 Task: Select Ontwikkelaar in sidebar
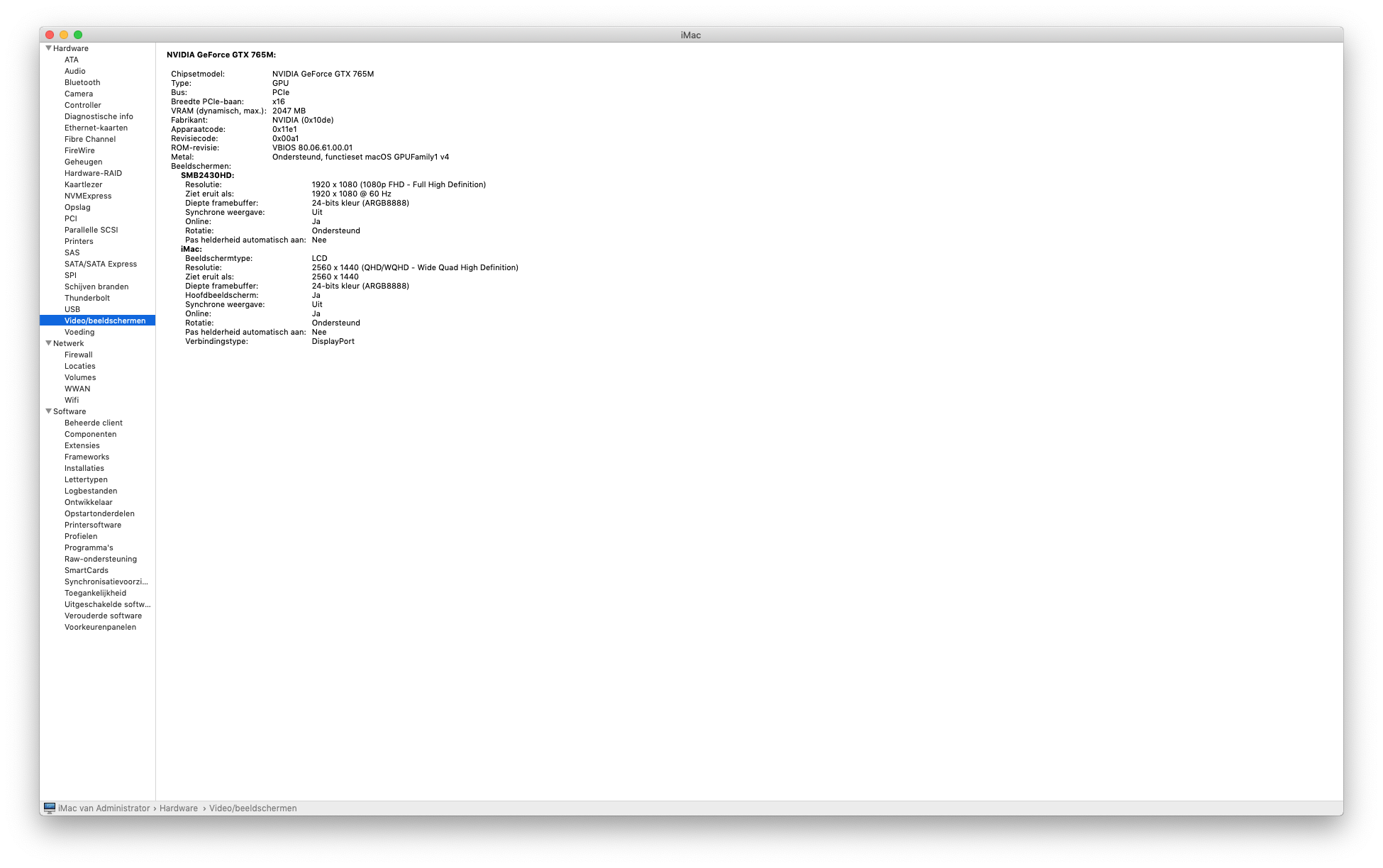pyautogui.click(x=89, y=502)
